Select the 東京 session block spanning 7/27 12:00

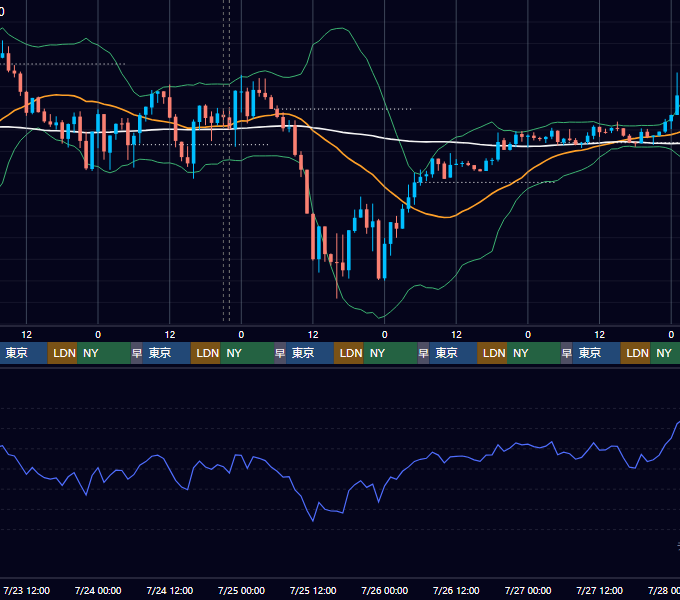tap(596, 353)
